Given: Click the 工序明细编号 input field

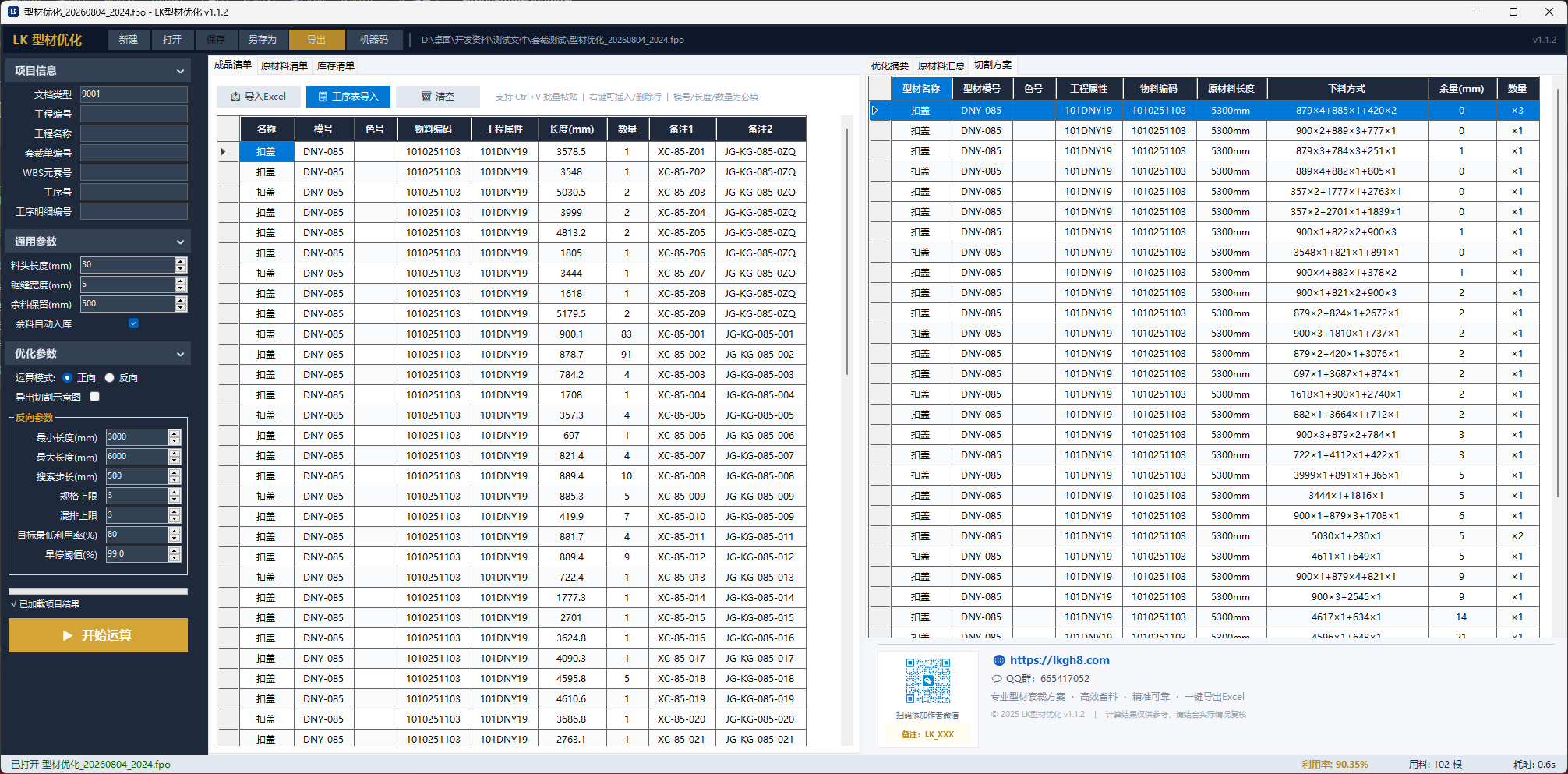Looking at the screenshot, I should [134, 211].
